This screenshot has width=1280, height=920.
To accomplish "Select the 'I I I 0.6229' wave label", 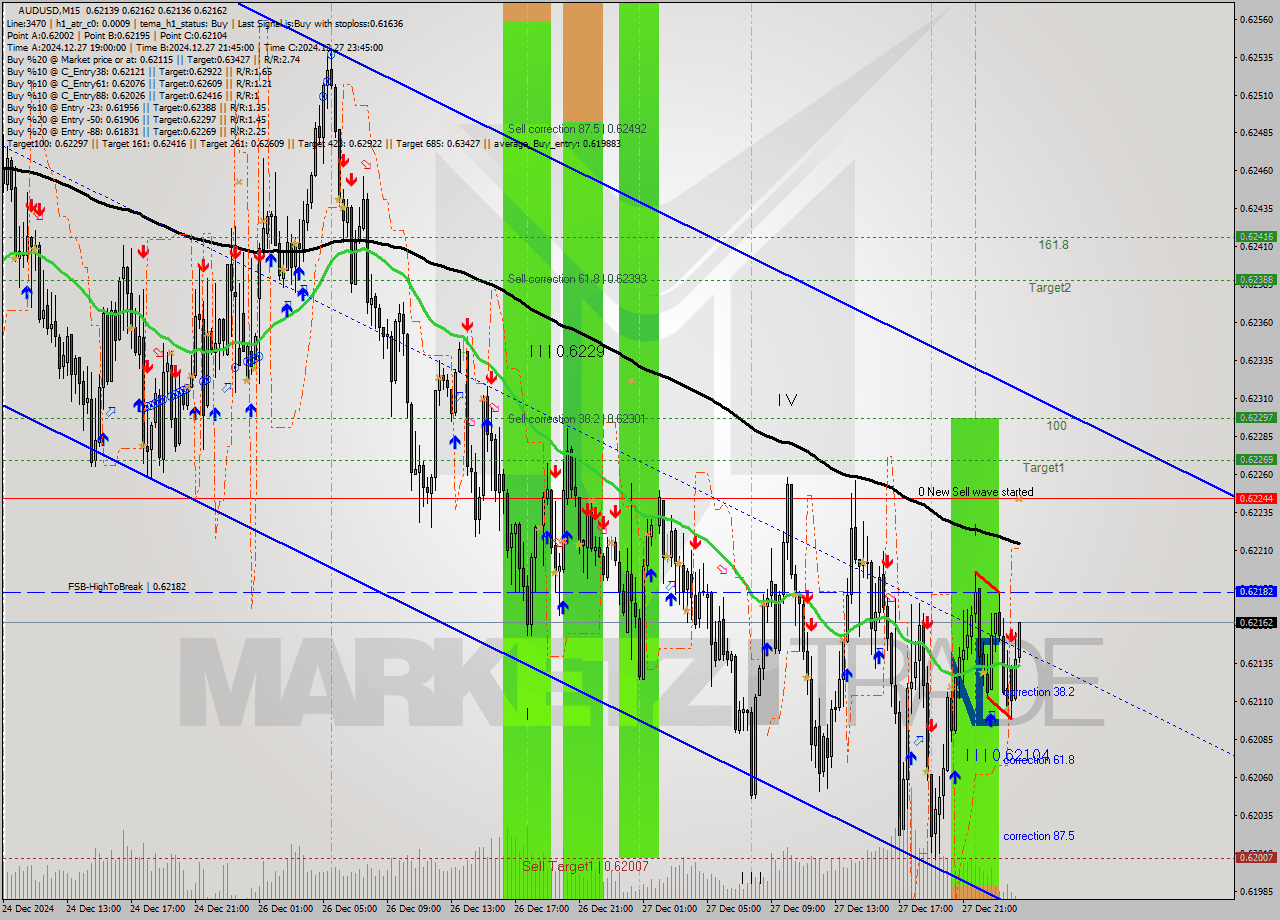I will [x=567, y=351].
